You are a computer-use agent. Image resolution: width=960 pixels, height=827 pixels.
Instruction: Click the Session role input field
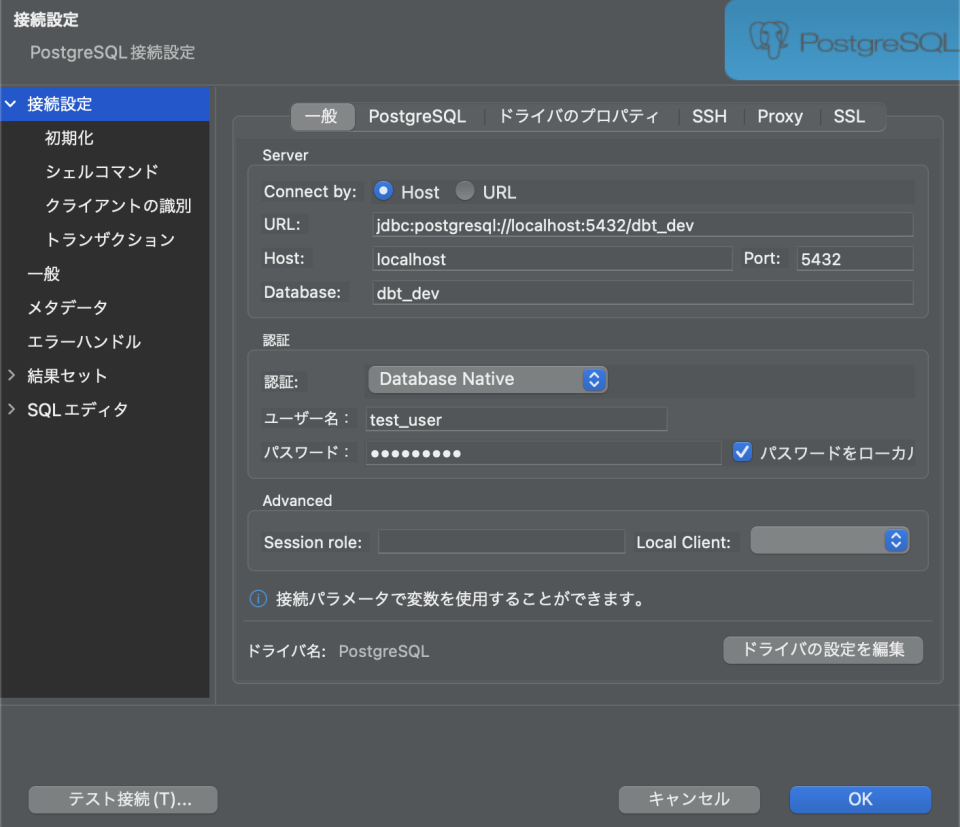point(500,539)
